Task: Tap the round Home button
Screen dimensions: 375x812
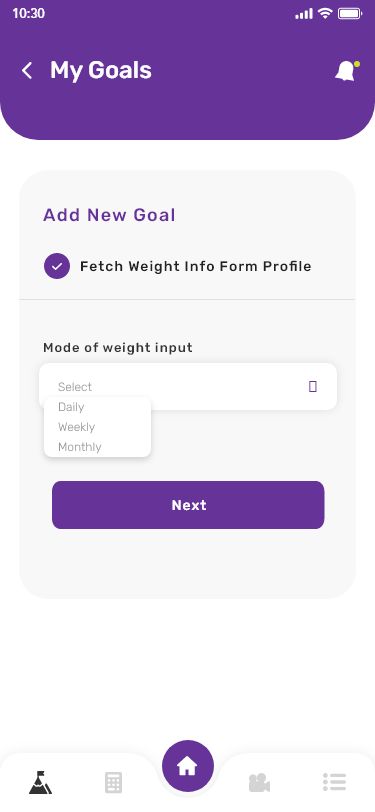Action: pyautogui.click(x=188, y=766)
